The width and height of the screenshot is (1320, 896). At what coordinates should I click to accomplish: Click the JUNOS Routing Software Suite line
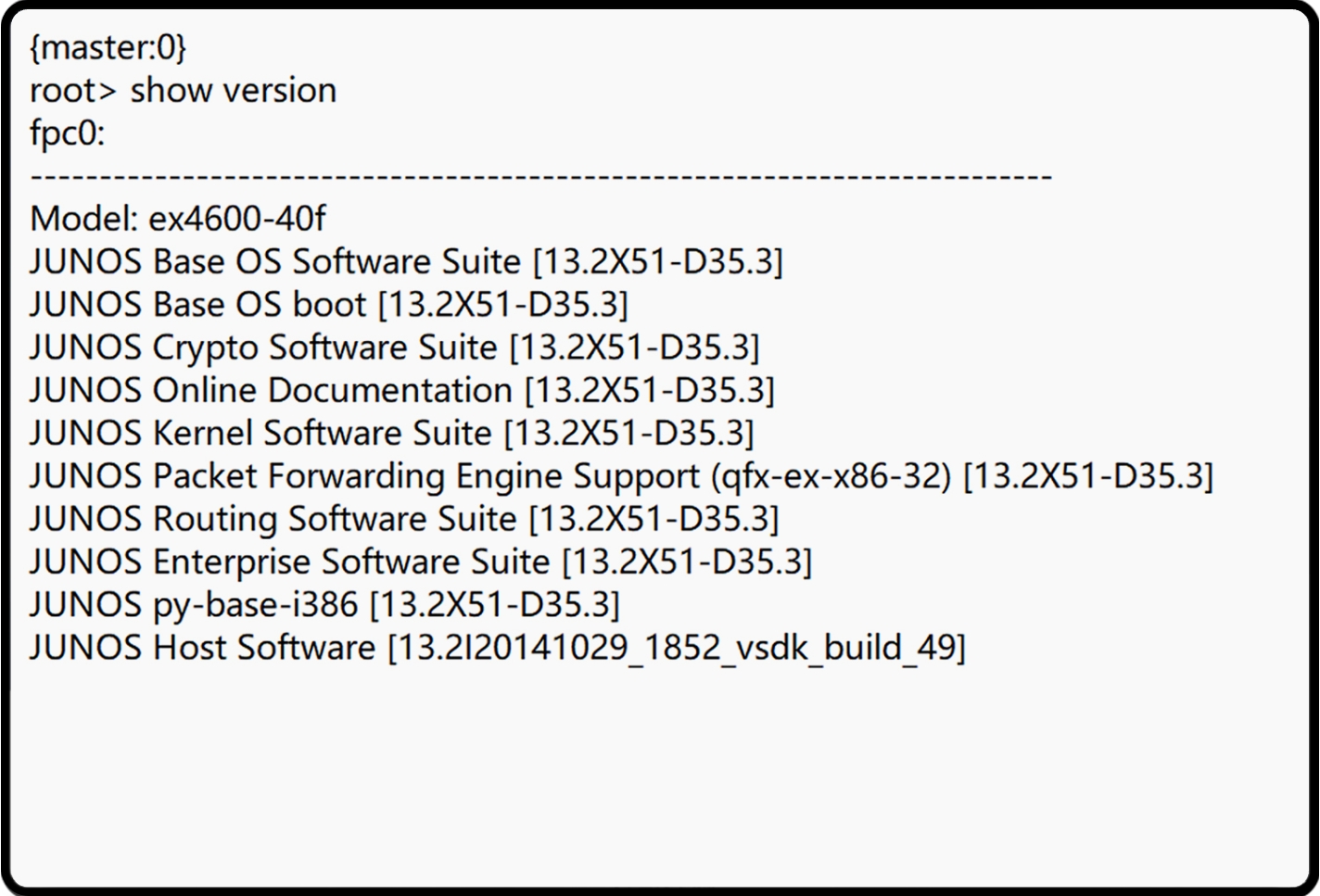pyautogui.click(x=404, y=519)
